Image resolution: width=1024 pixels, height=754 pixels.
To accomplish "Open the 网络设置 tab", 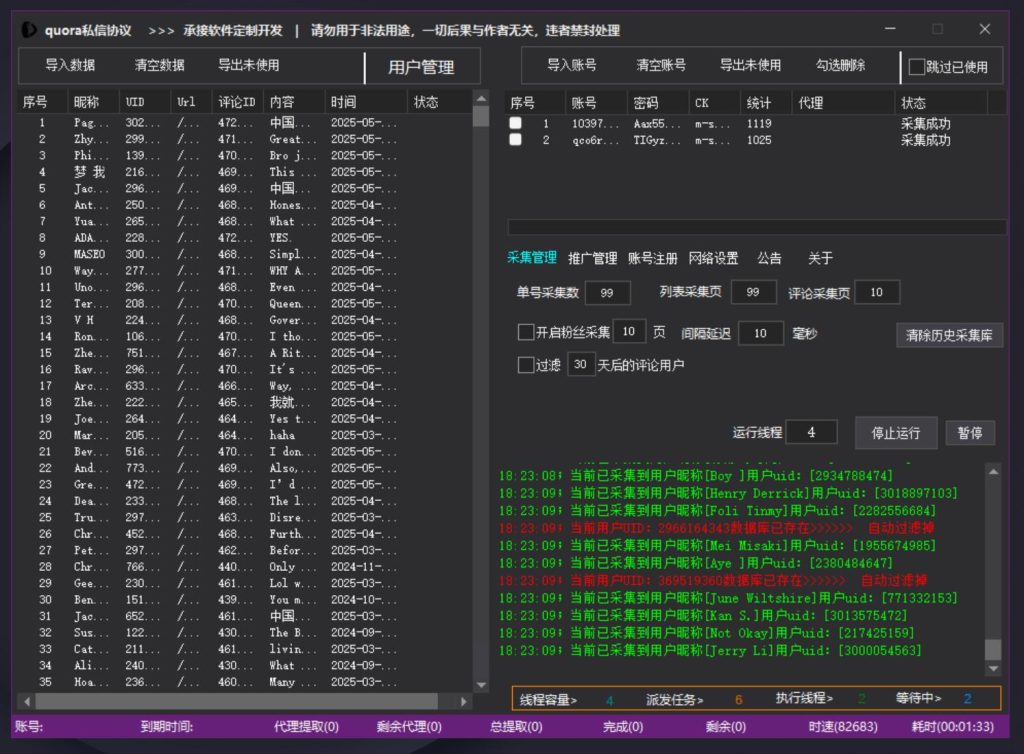I will tap(713, 259).
